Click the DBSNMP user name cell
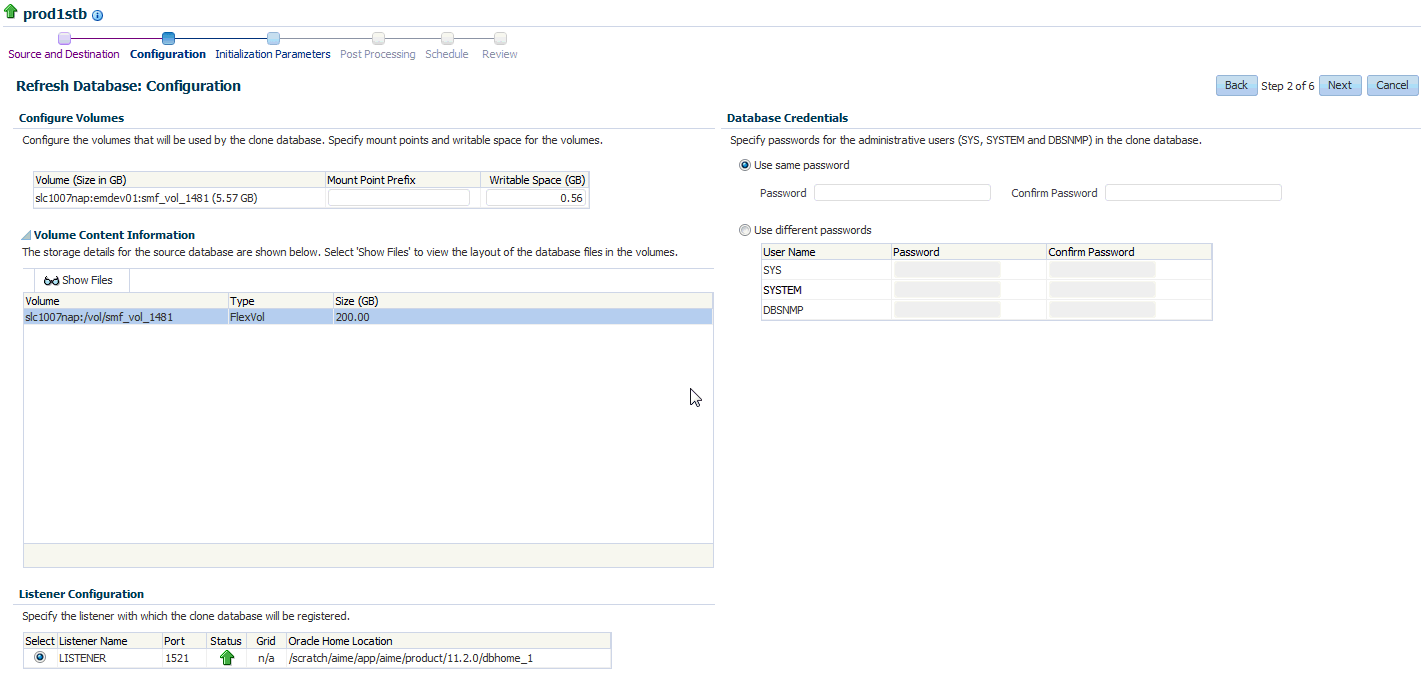The width and height of the screenshot is (1426, 679). point(826,310)
